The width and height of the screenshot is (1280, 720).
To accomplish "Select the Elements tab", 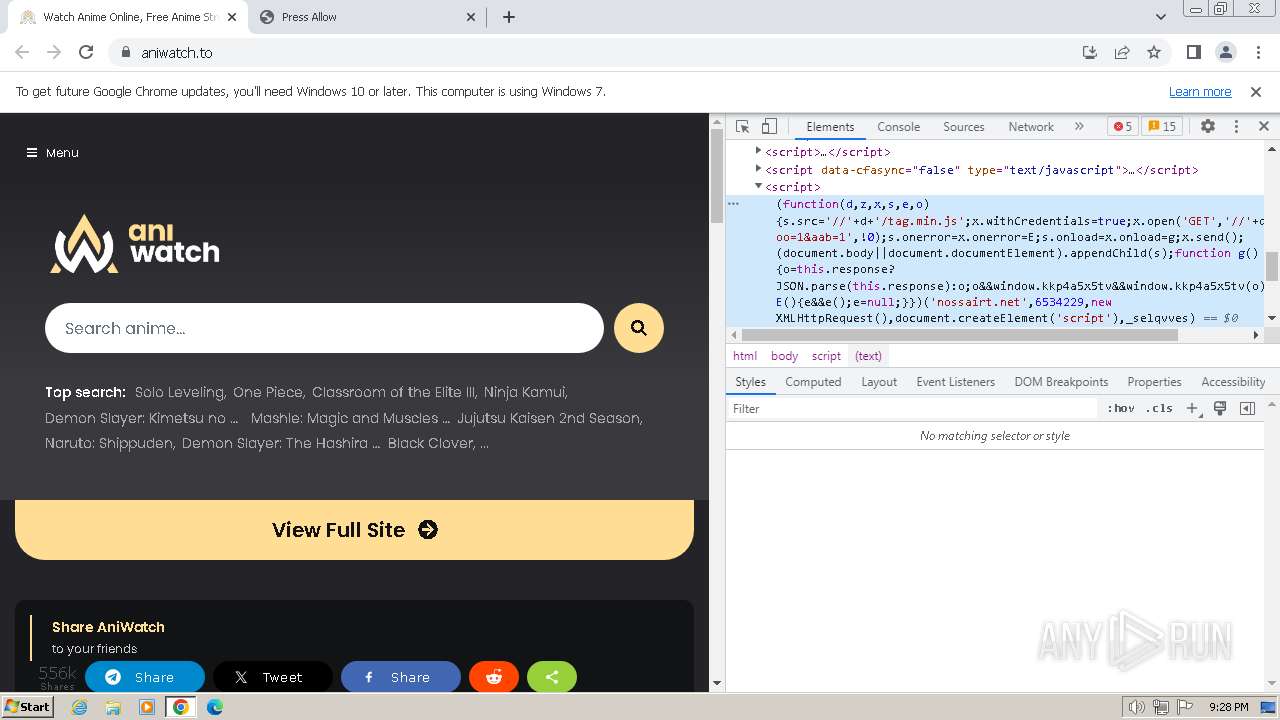I will (x=830, y=127).
